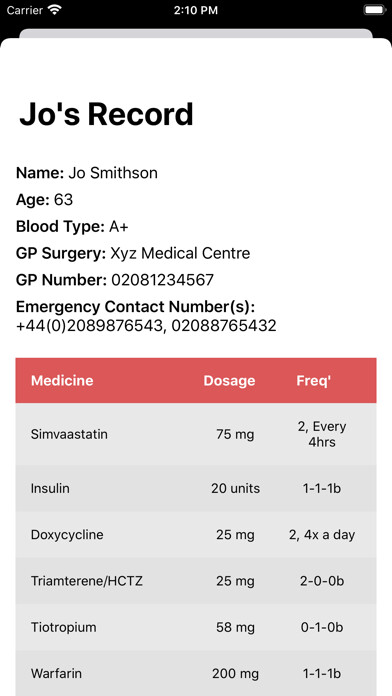Image resolution: width=392 pixels, height=696 pixels.
Task: Tap the 2:10 PM clock
Action: (196, 10)
